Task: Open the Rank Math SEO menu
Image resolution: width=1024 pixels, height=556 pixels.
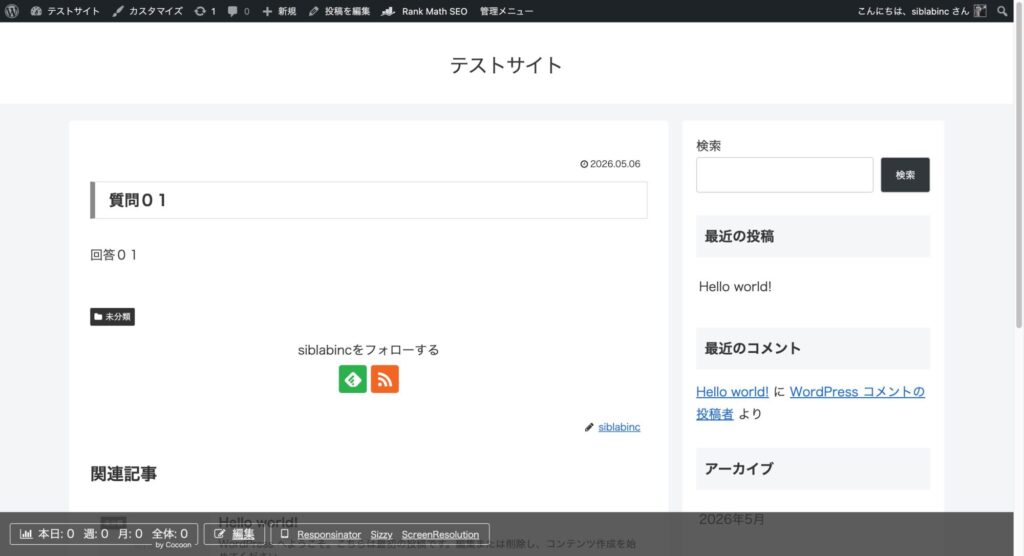Action: pos(424,11)
